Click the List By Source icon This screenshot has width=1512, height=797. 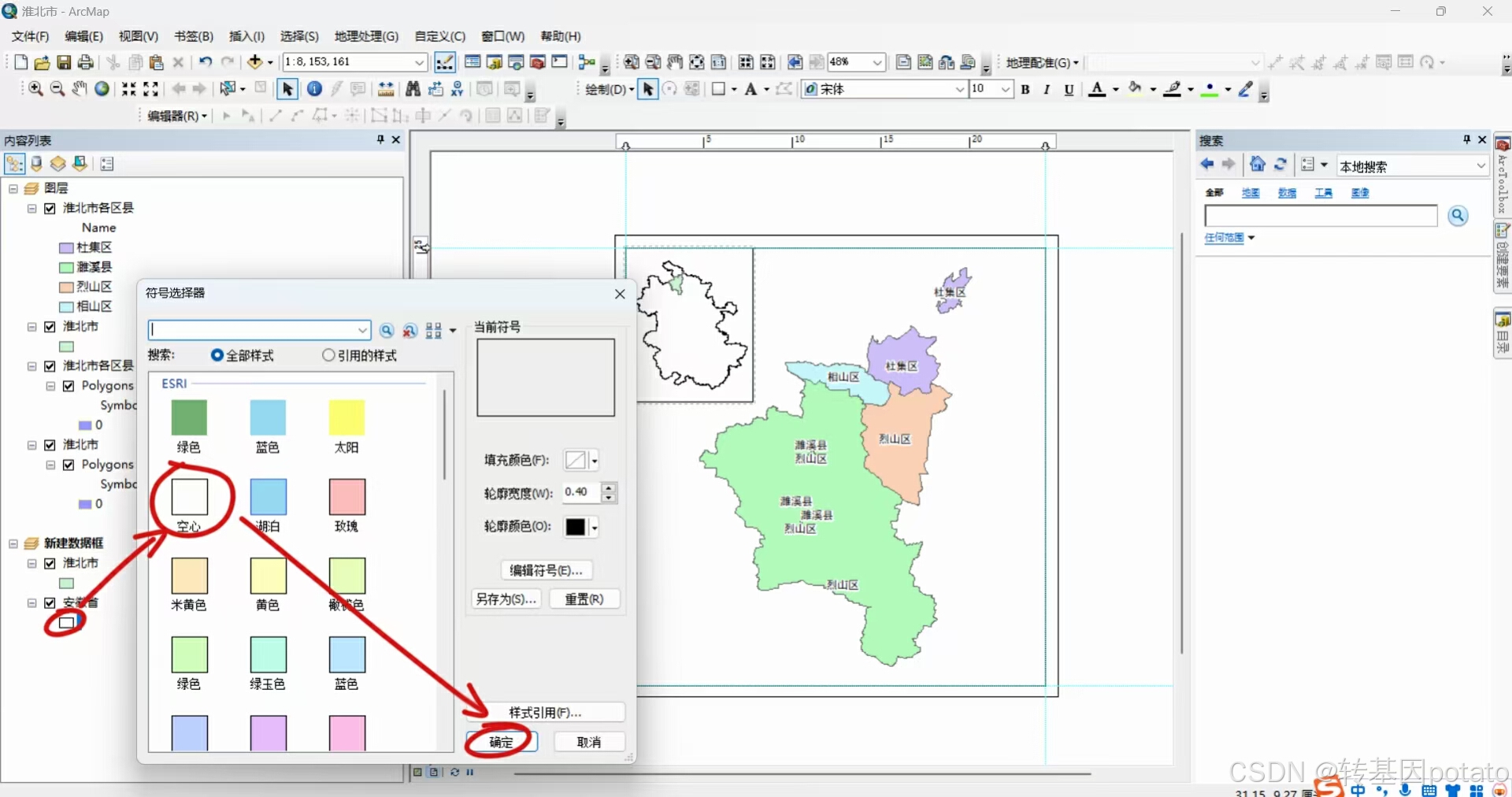(x=36, y=164)
